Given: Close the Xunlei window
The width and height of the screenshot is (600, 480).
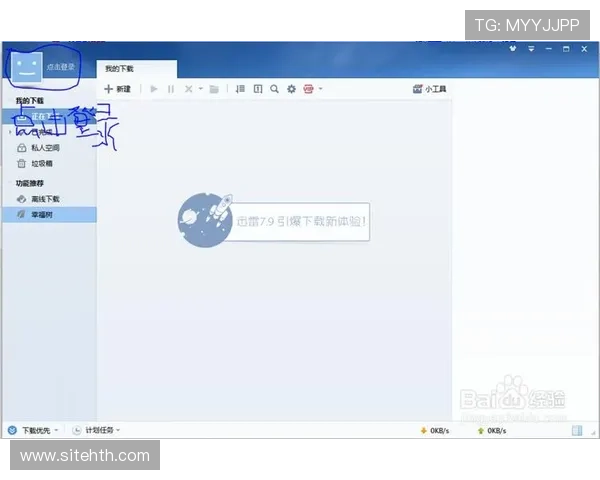Looking at the screenshot, I should click(584, 49).
